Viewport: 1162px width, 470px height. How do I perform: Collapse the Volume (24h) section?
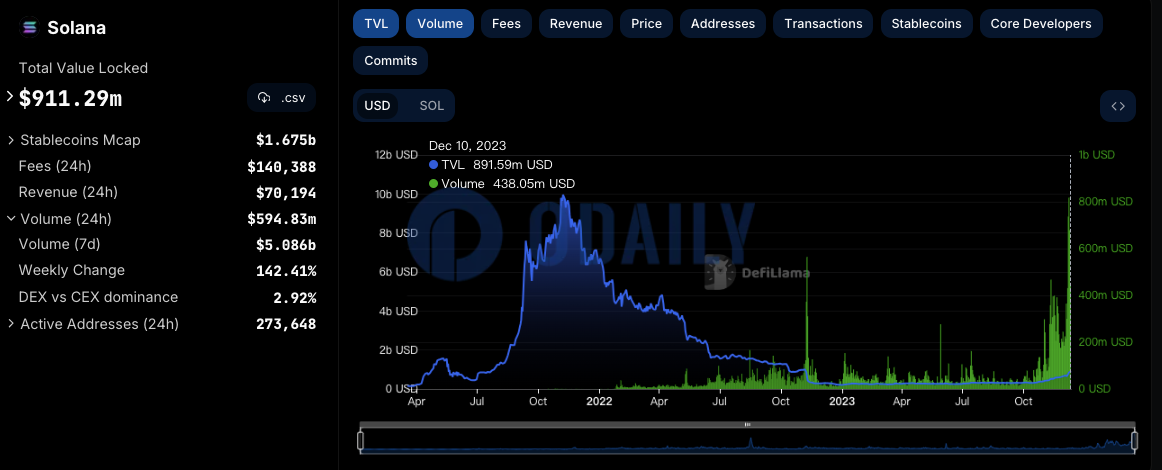tap(11, 219)
